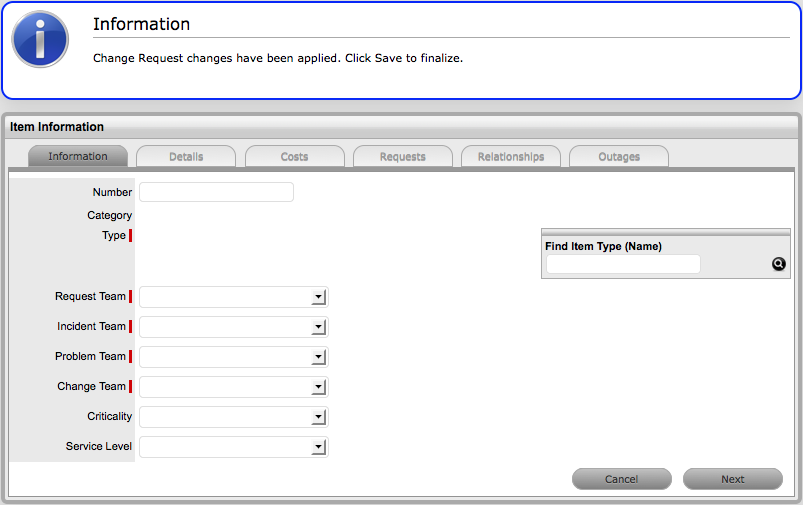The width and height of the screenshot is (803, 505).
Task: Switch to the Details tab
Action: 186,157
